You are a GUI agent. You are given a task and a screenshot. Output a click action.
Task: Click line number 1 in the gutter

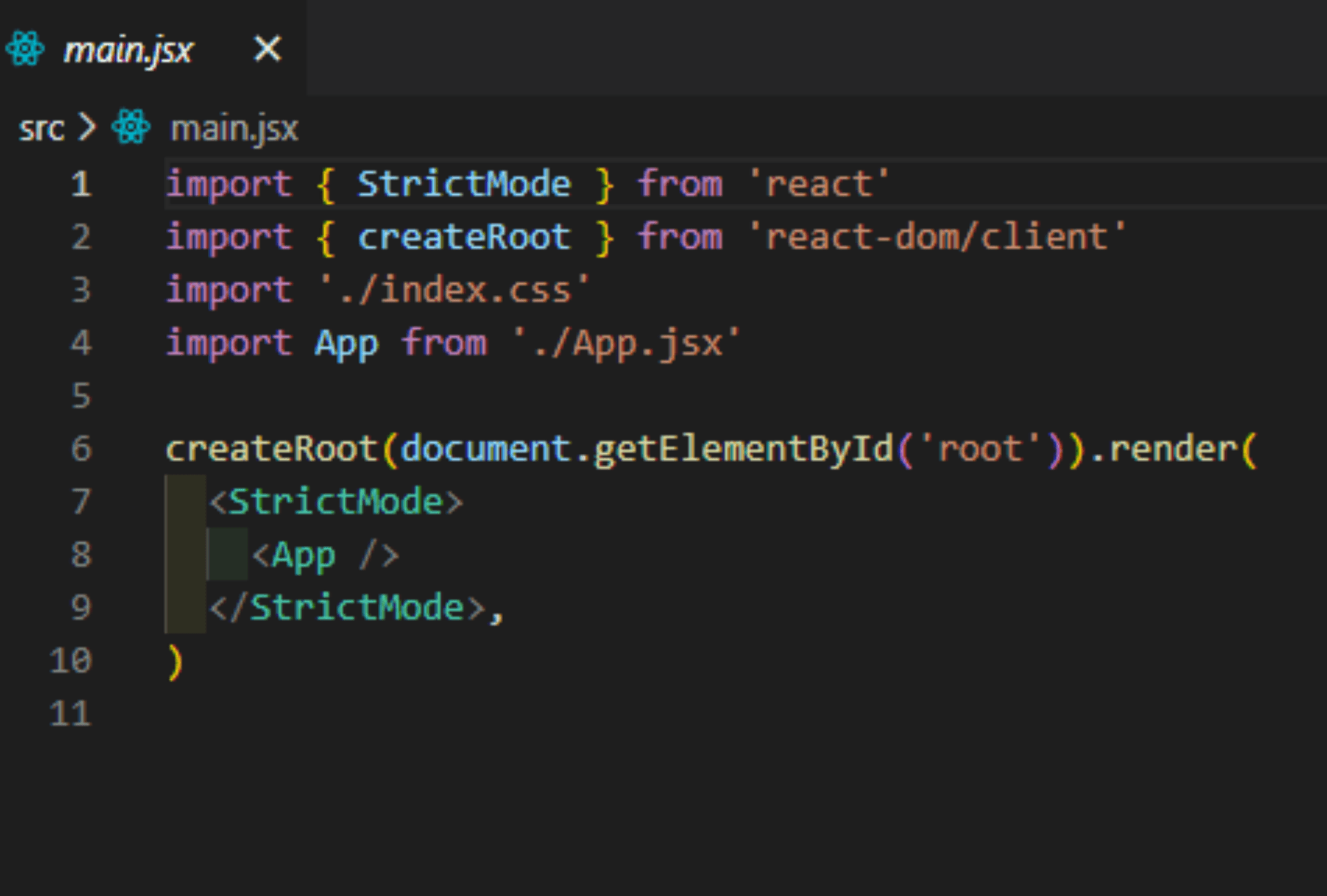[x=81, y=183]
